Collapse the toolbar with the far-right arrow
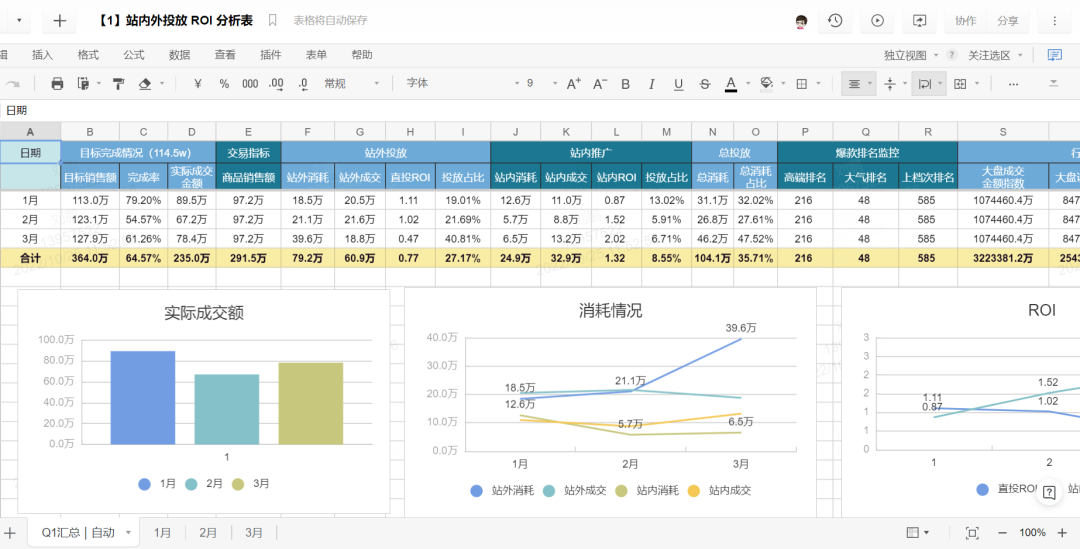The width and height of the screenshot is (1080, 549). pos(1053,83)
